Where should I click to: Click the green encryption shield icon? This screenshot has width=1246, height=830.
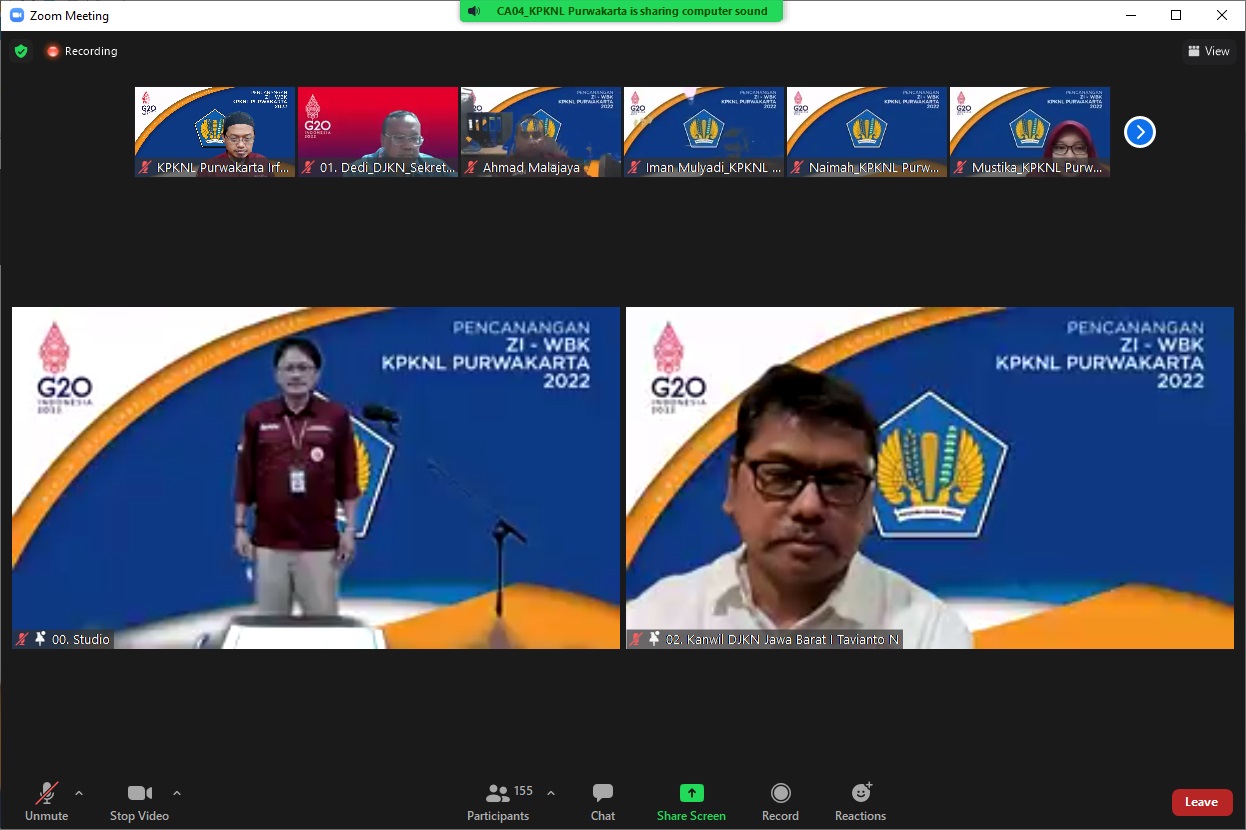(x=21, y=51)
